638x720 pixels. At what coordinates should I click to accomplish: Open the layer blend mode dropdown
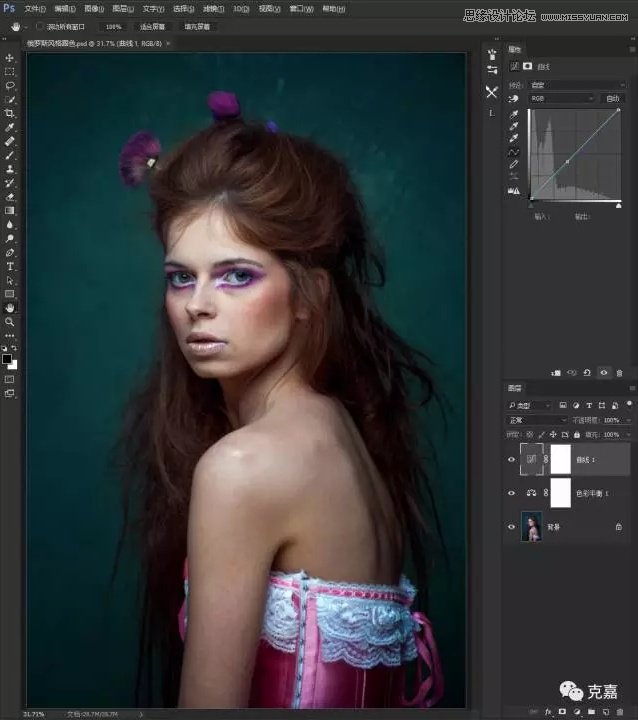528,420
